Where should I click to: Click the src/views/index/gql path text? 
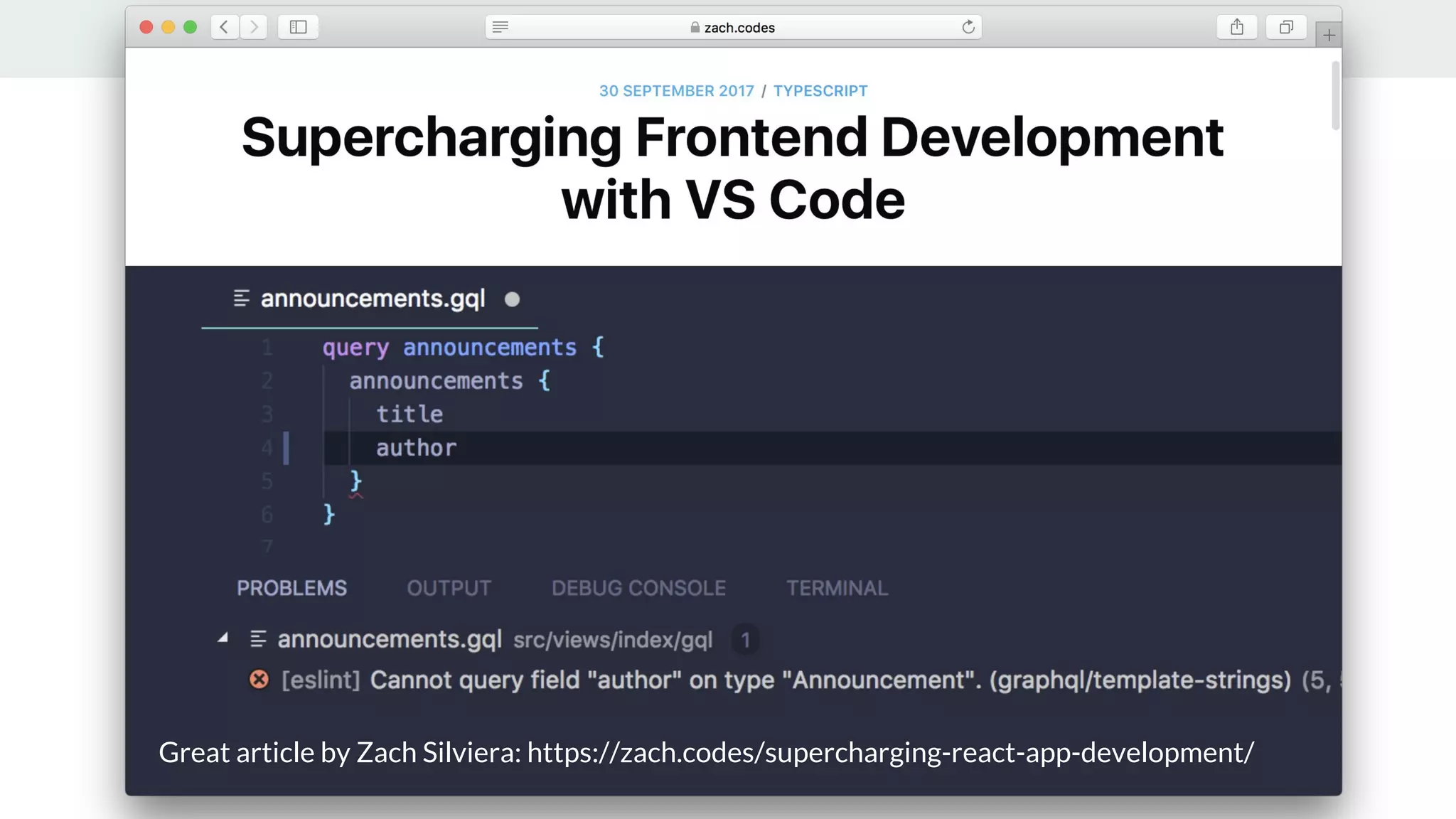(x=613, y=640)
